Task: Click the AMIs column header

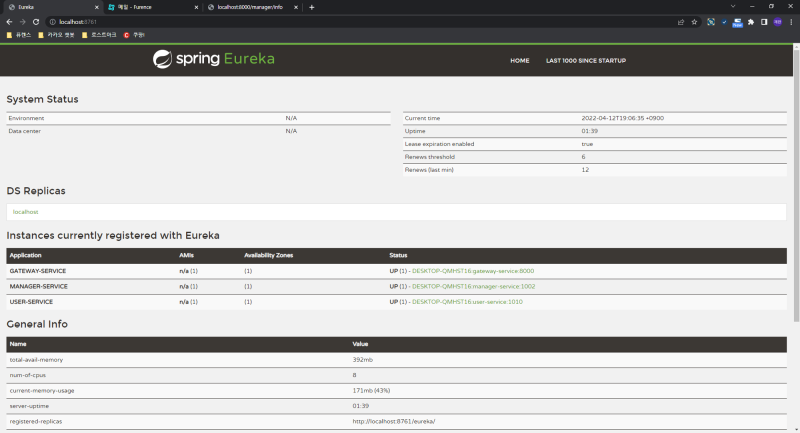Action: [186, 255]
